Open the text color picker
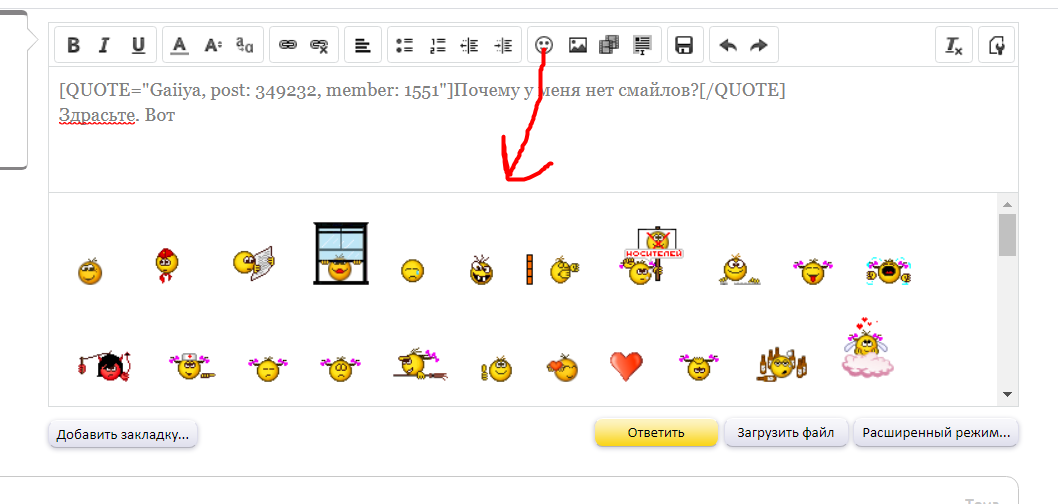The width and height of the screenshot is (1058, 504). (x=180, y=45)
